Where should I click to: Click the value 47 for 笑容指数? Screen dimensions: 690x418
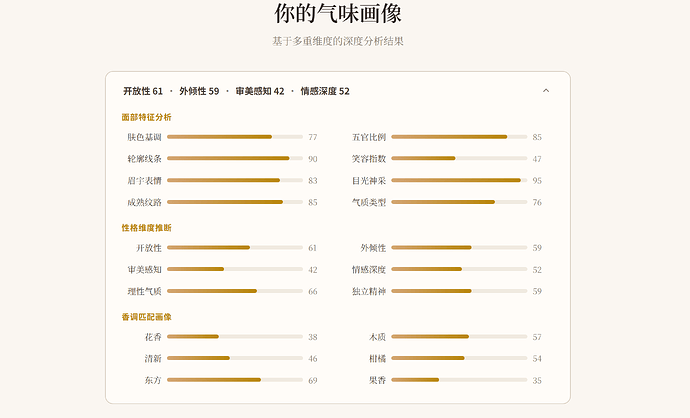[537, 159]
